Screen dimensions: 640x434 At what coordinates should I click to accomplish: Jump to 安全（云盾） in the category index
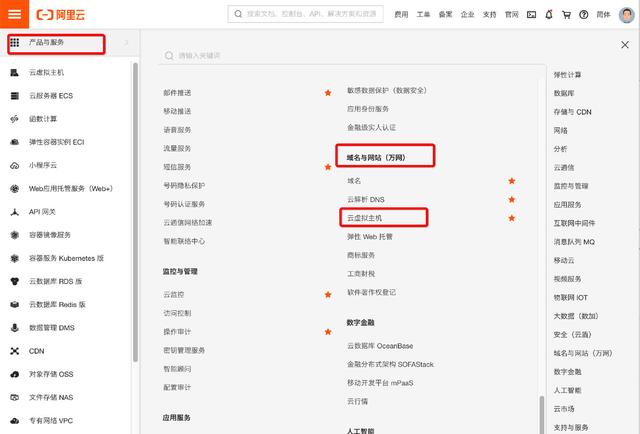573,335
